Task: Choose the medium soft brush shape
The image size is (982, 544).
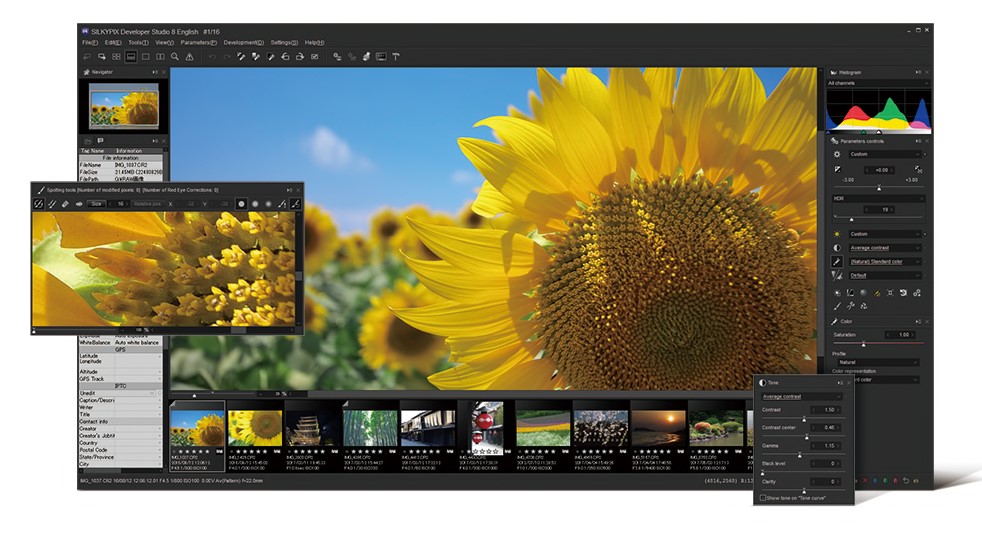Action: [x=255, y=203]
